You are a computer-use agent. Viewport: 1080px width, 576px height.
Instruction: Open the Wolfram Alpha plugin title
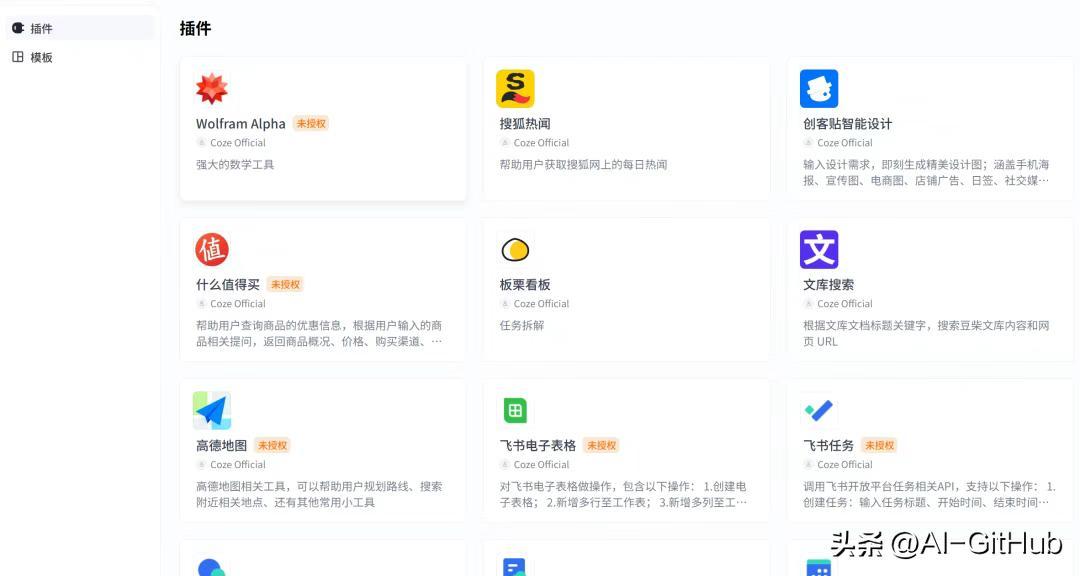click(x=240, y=124)
